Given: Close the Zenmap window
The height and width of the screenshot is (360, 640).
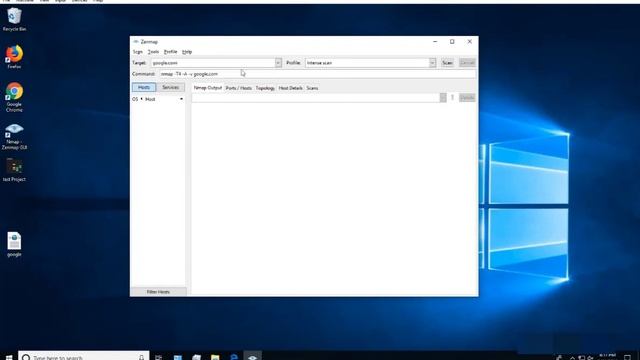Looking at the screenshot, I should pos(469,42).
